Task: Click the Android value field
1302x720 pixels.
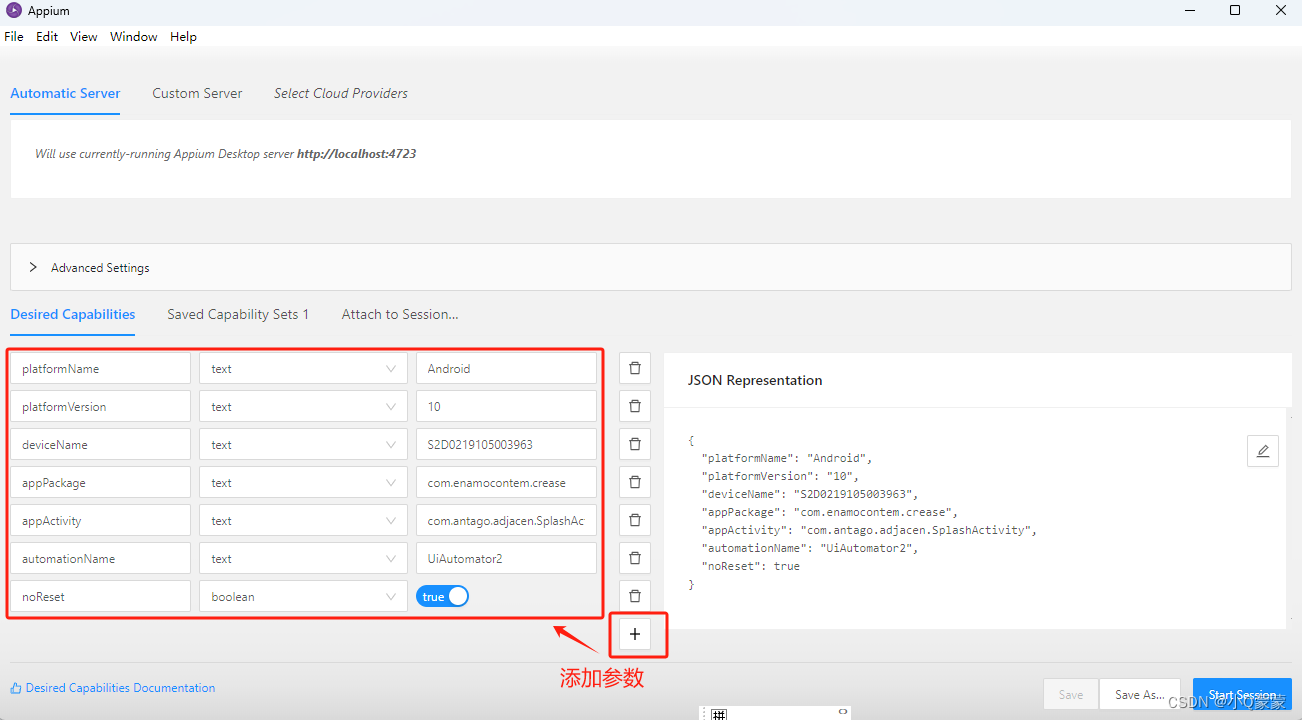Action: point(506,368)
